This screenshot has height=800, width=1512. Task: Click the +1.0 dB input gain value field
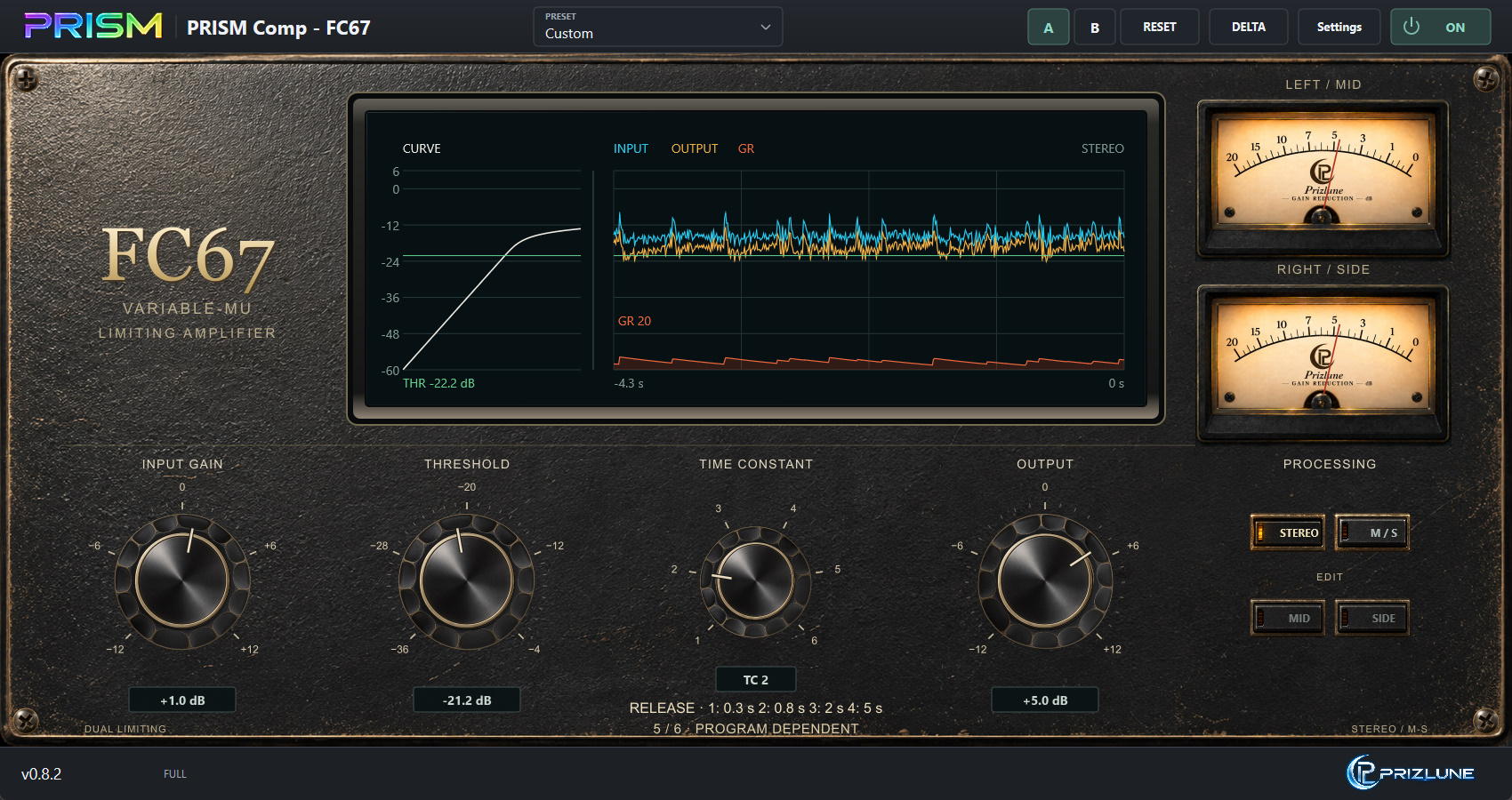pyautogui.click(x=182, y=700)
